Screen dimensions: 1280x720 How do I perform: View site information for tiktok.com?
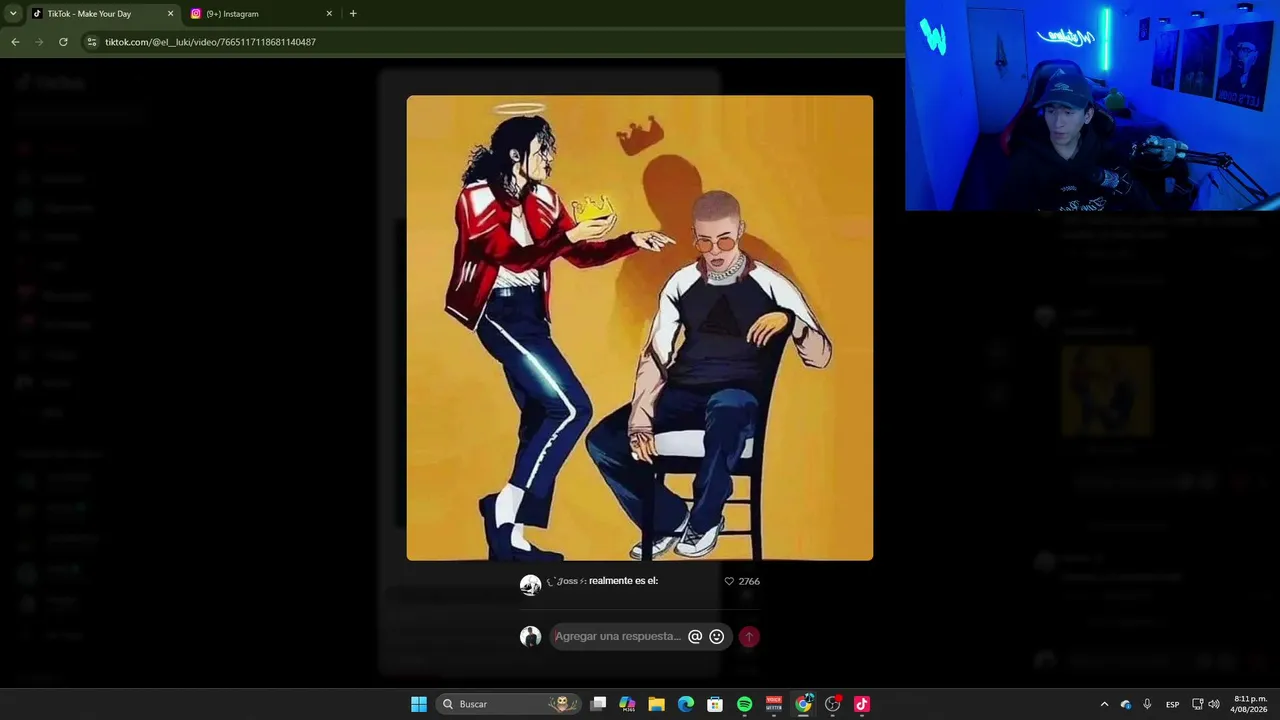click(x=92, y=42)
